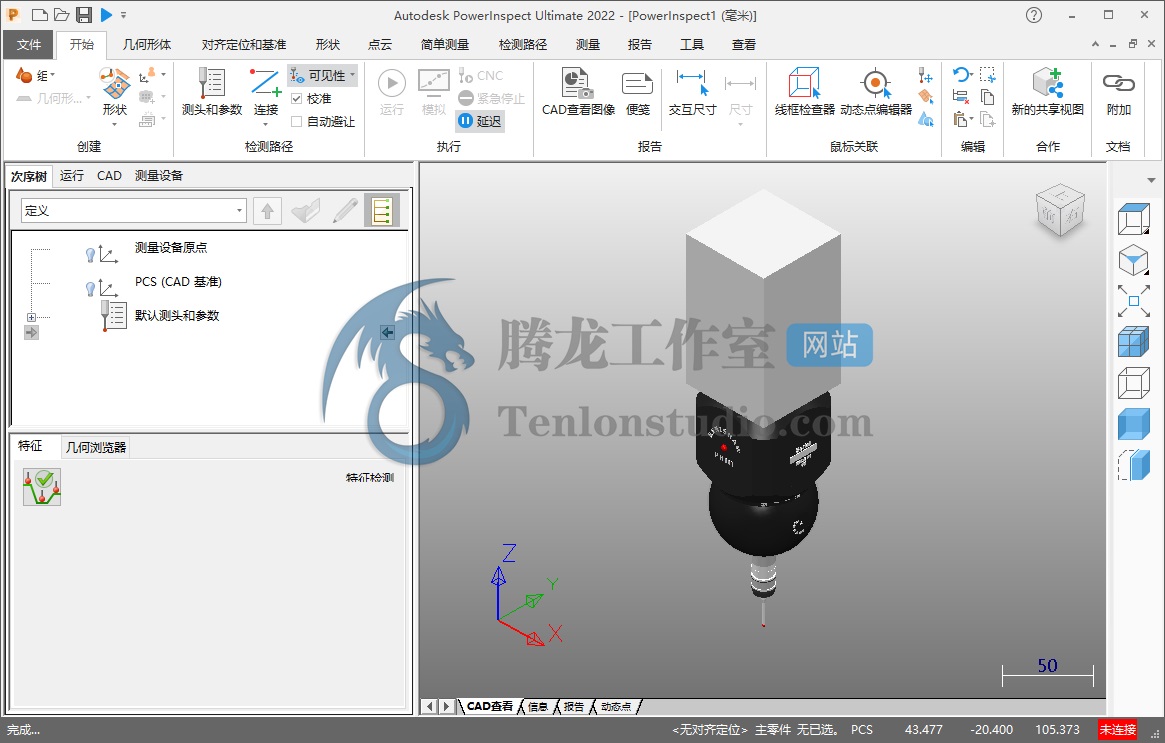Image resolution: width=1165 pixels, height=743 pixels.
Task: Toggle lightbulb visibility for 测量设备原点
Action: point(91,255)
